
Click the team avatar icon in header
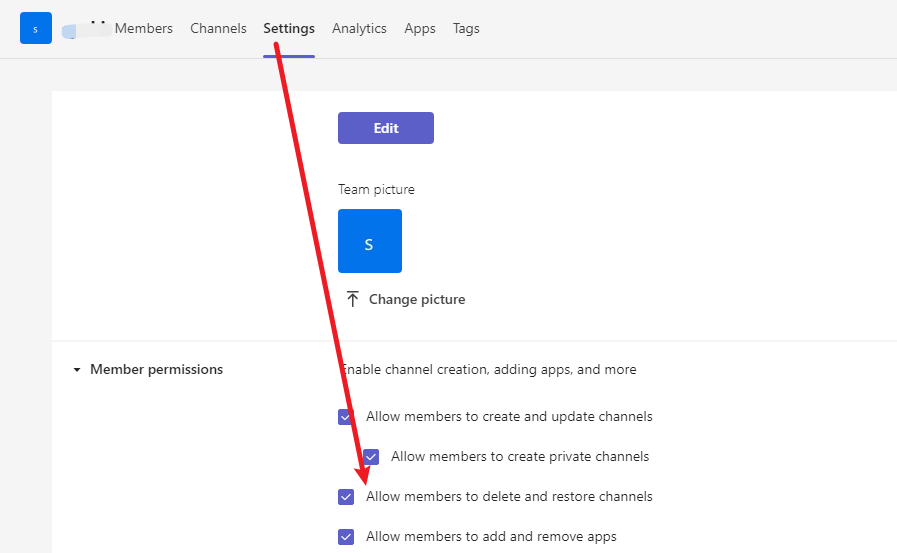(35, 28)
